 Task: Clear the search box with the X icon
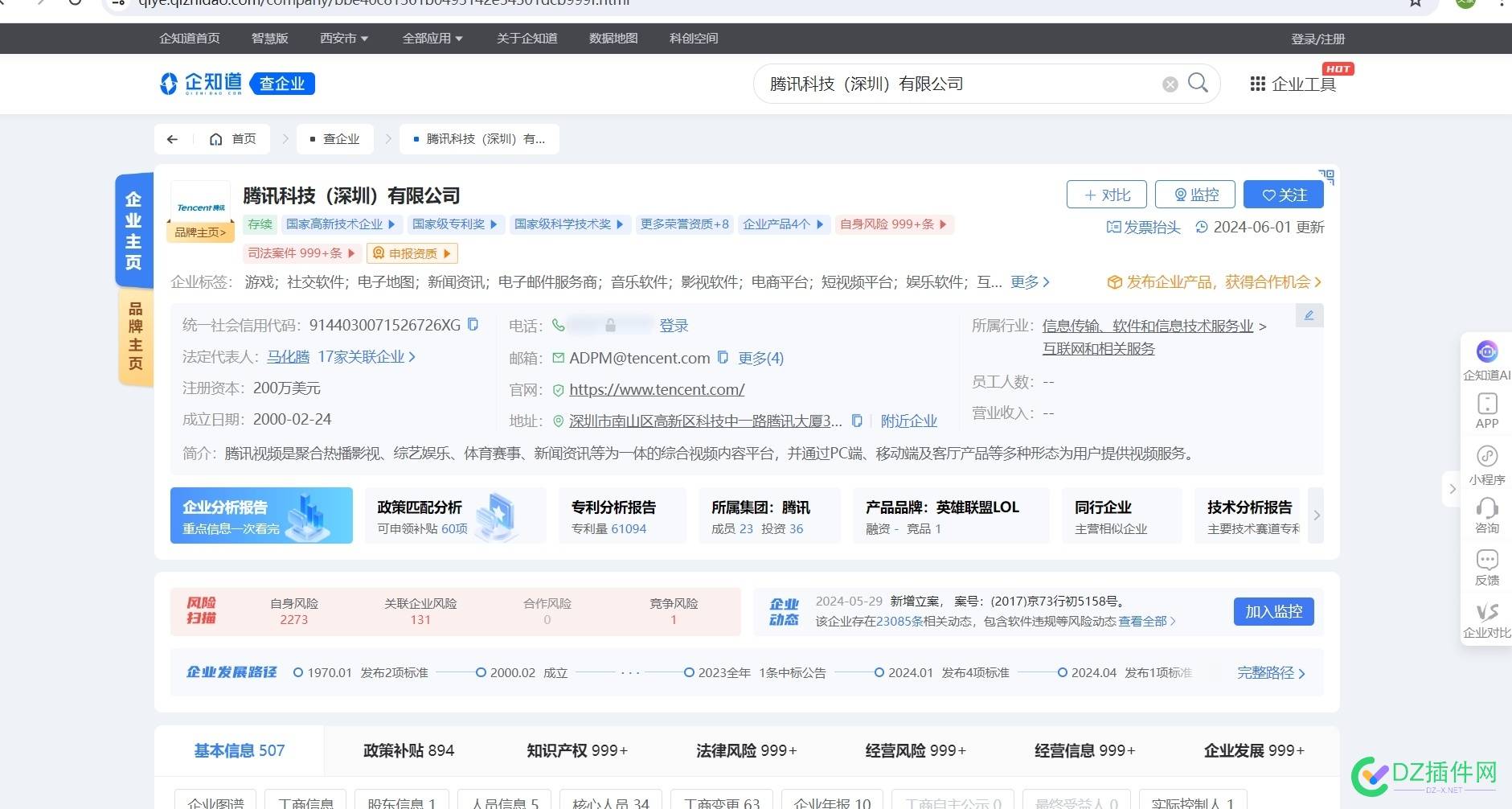tap(1170, 84)
